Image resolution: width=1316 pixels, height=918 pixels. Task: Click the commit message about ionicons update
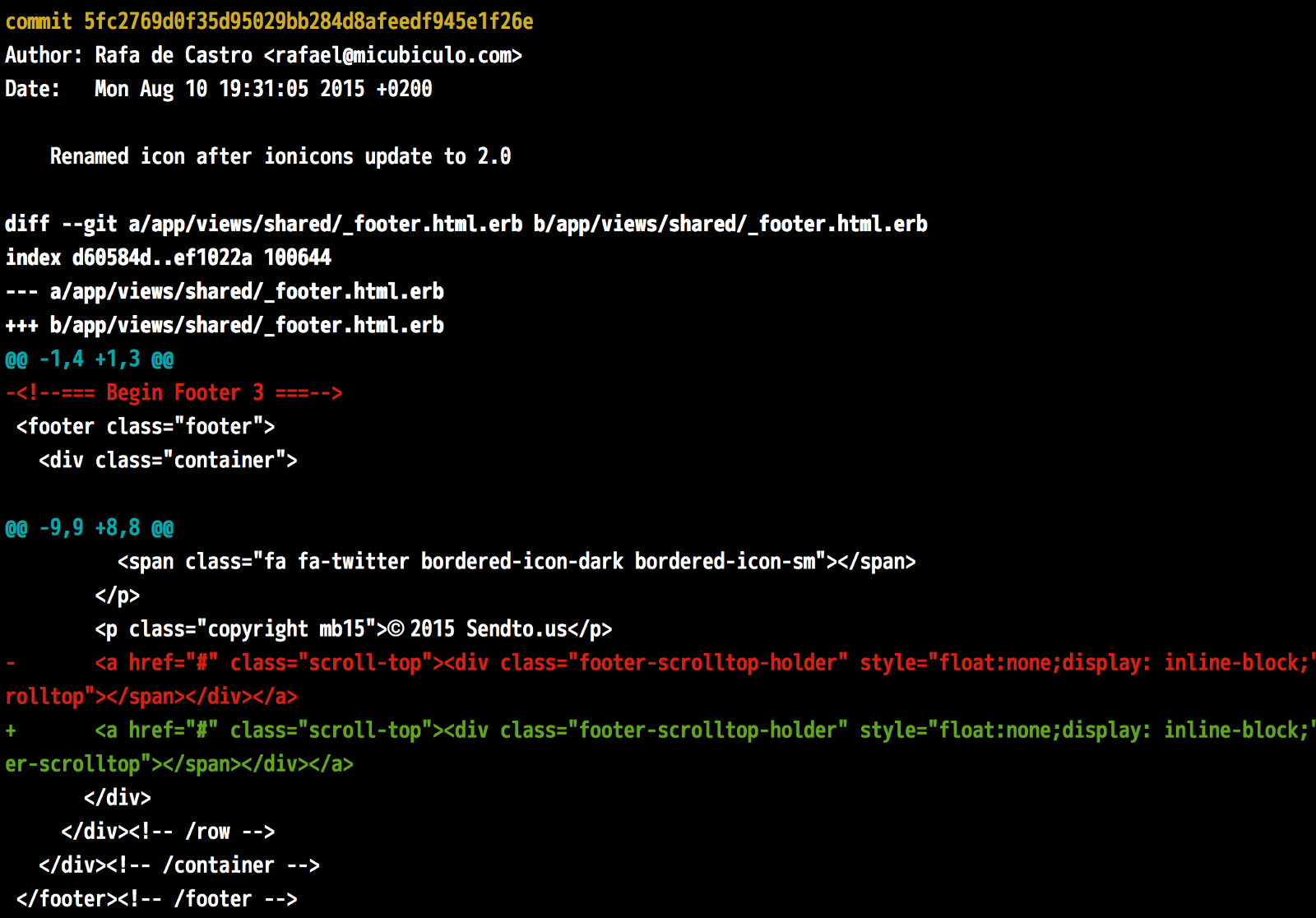280,156
